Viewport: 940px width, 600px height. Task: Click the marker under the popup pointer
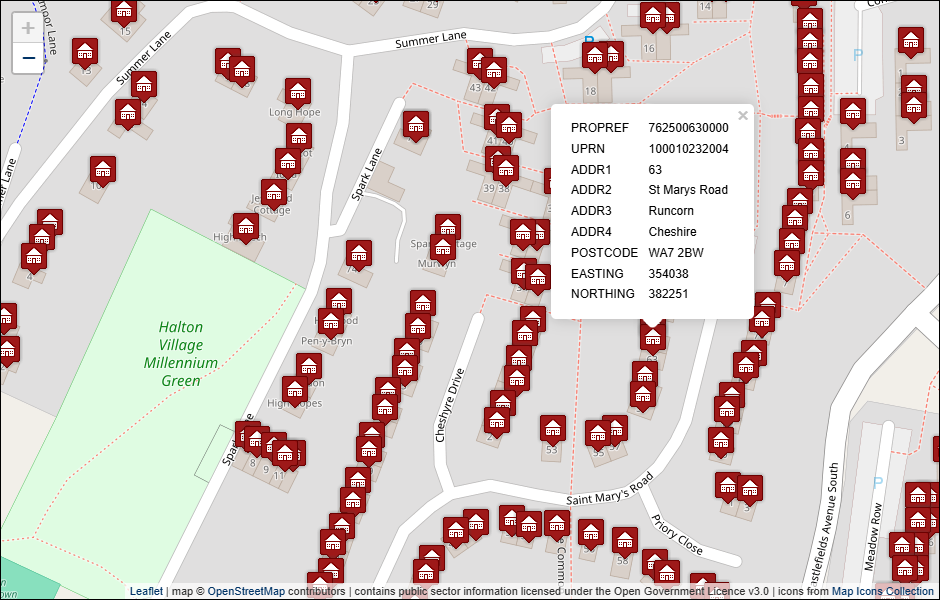(653, 340)
